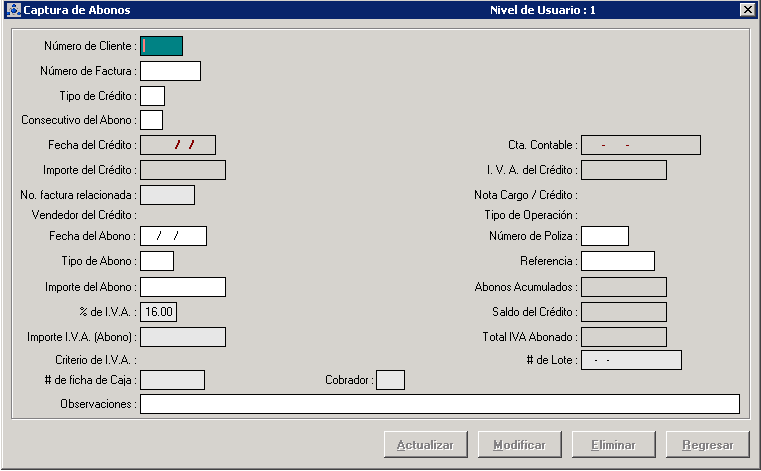This screenshot has width=761, height=471.
Task: Click the Importe del Abono field
Action: (x=183, y=287)
